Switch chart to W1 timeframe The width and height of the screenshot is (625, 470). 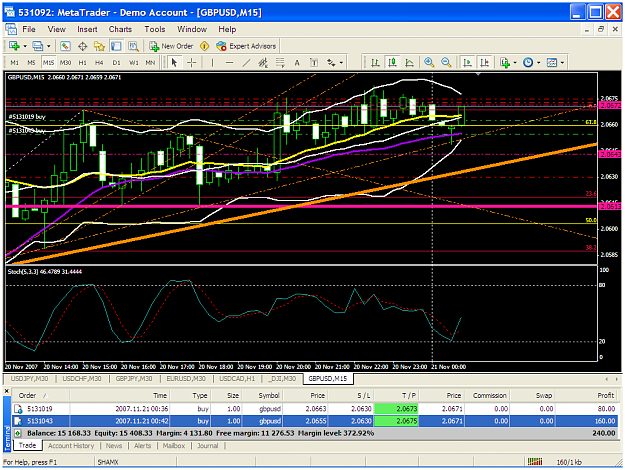point(134,63)
